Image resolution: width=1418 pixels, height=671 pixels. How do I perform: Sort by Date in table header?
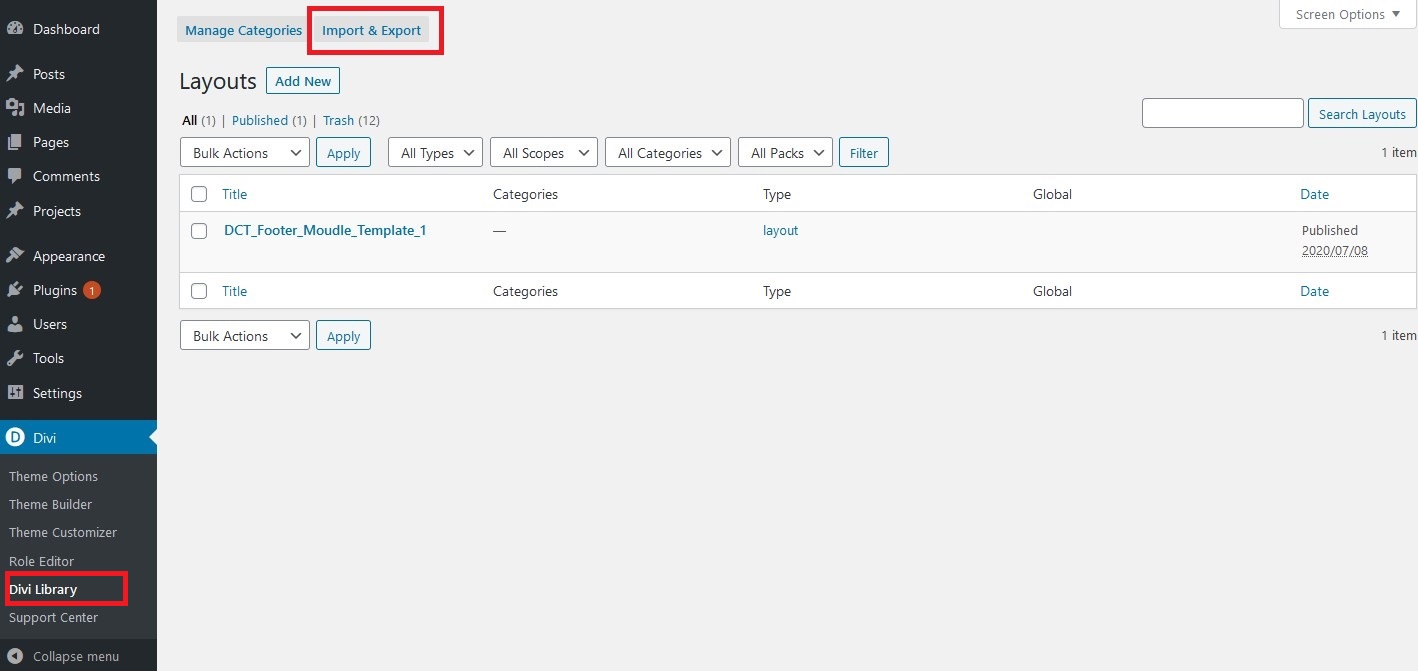(x=1315, y=194)
